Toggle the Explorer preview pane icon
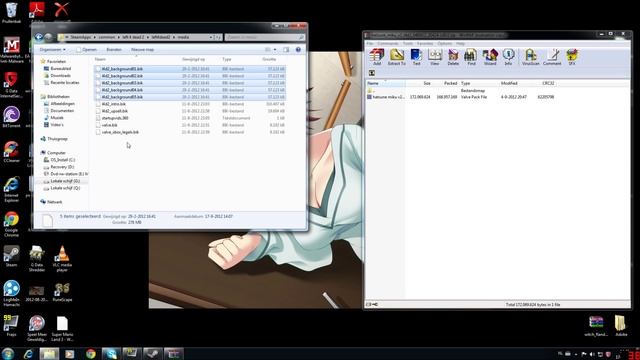 tap(286, 49)
